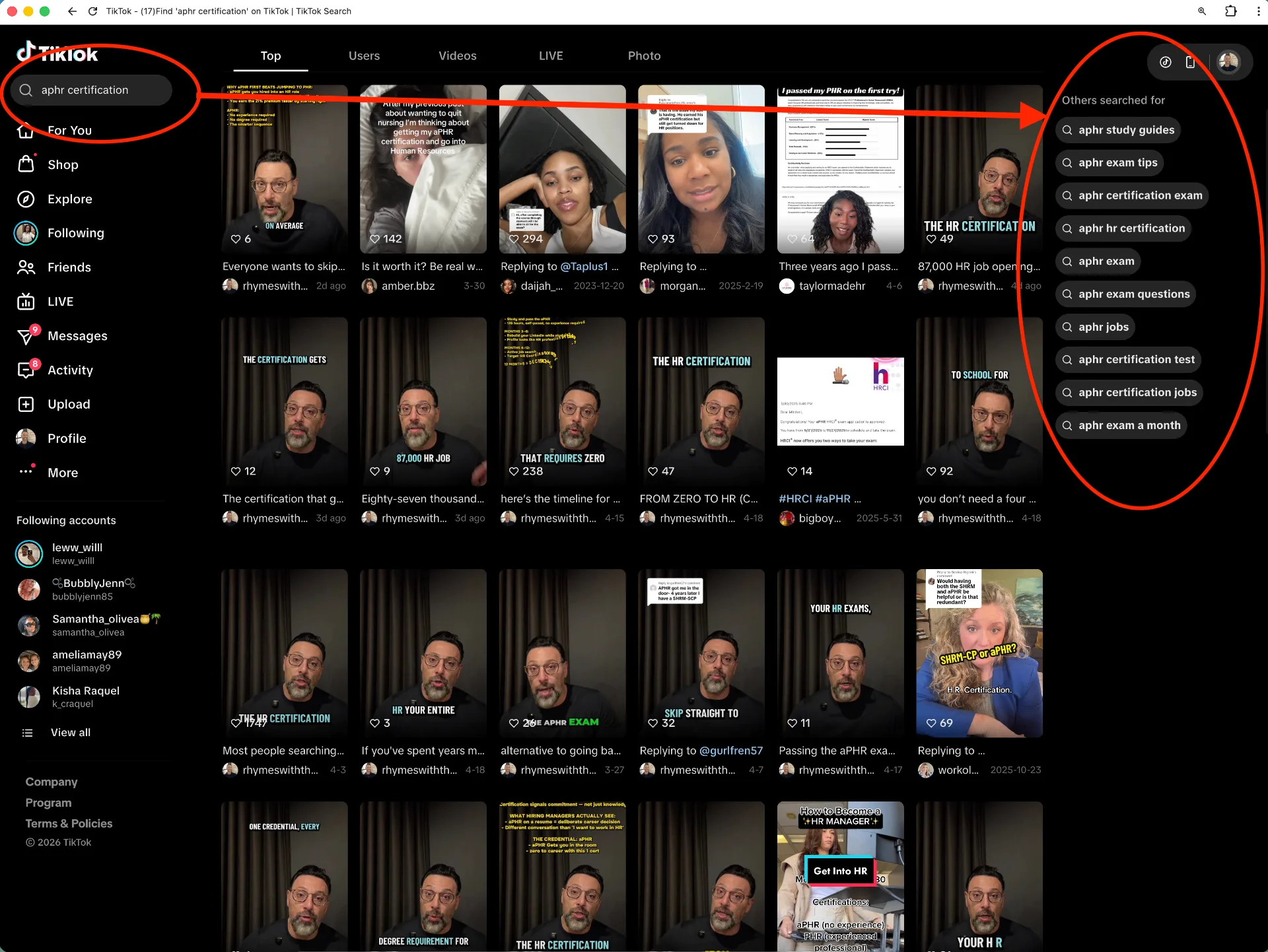The image size is (1268, 952).
Task: Click the @gurlfren57 mention link
Action: point(731,750)
